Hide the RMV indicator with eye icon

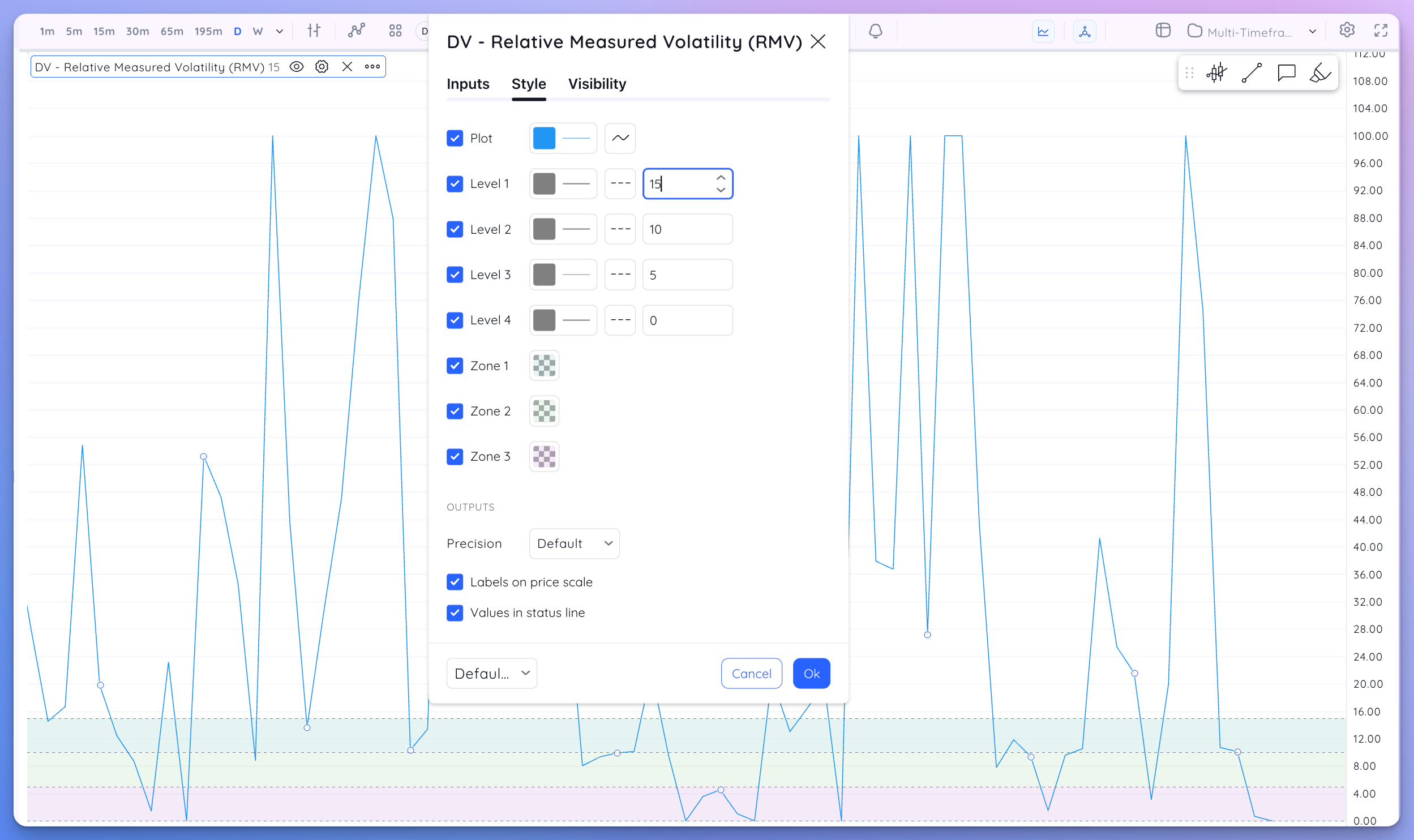tap(297, 67)
